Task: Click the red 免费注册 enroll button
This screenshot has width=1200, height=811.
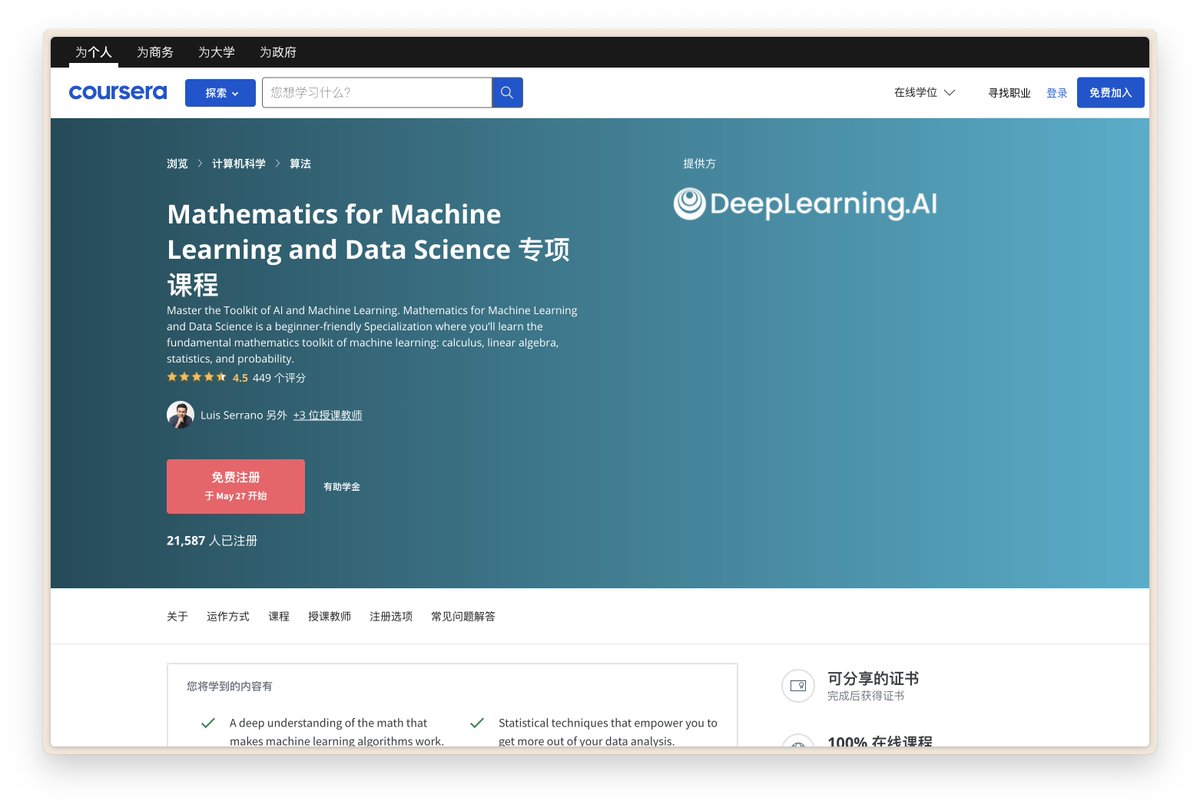Action: pyautogui.click(x=236, y=487)
